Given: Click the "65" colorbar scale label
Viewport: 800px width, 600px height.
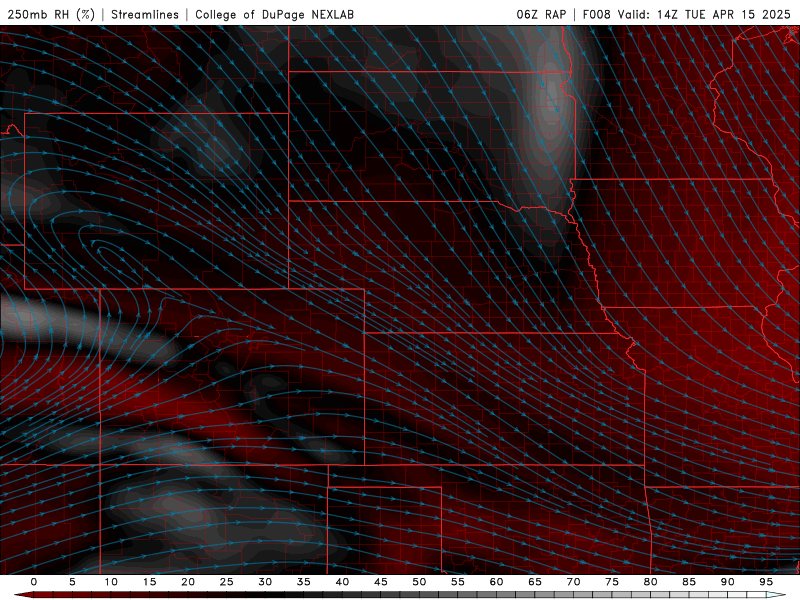Looking at the screenshot, I should coord(535,582).
